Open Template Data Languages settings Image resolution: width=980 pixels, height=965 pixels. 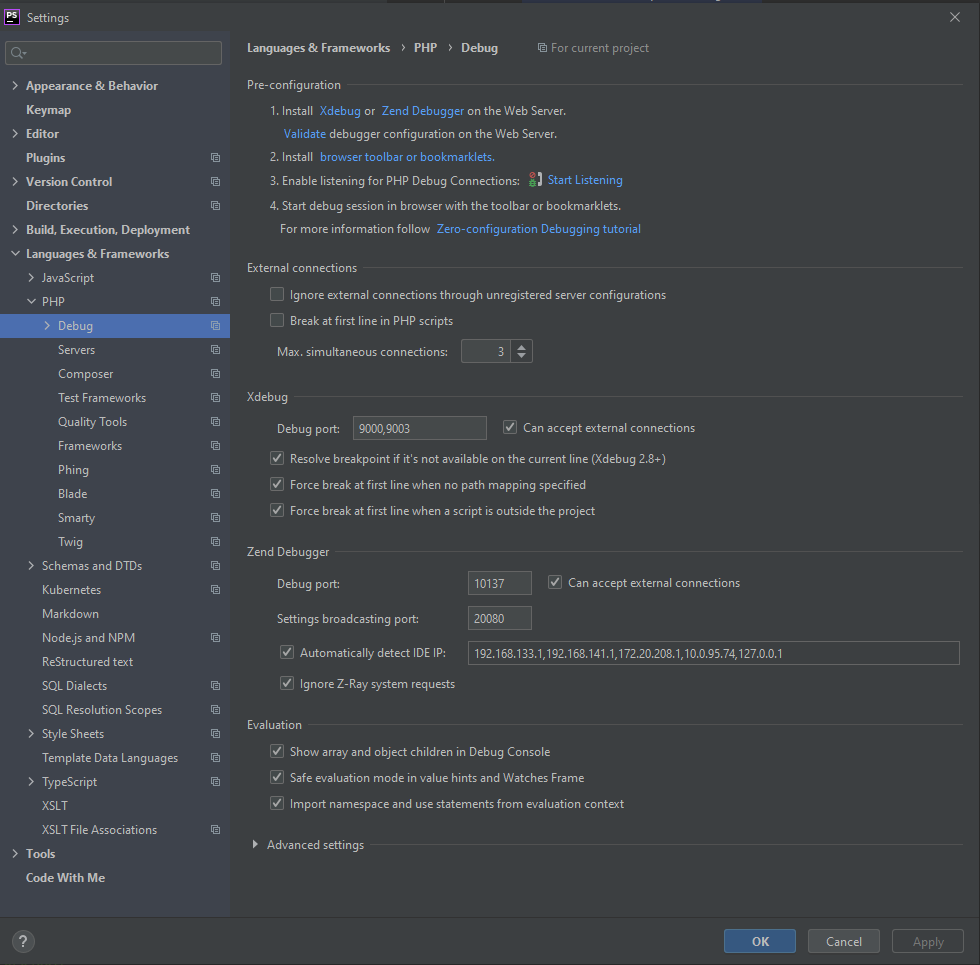click(x=110, y=758)
